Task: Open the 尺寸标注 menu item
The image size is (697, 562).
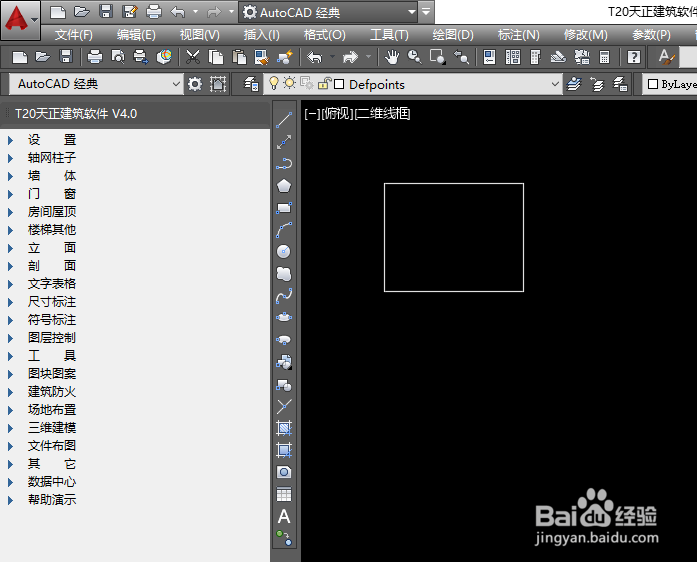Action: [52, 302]
